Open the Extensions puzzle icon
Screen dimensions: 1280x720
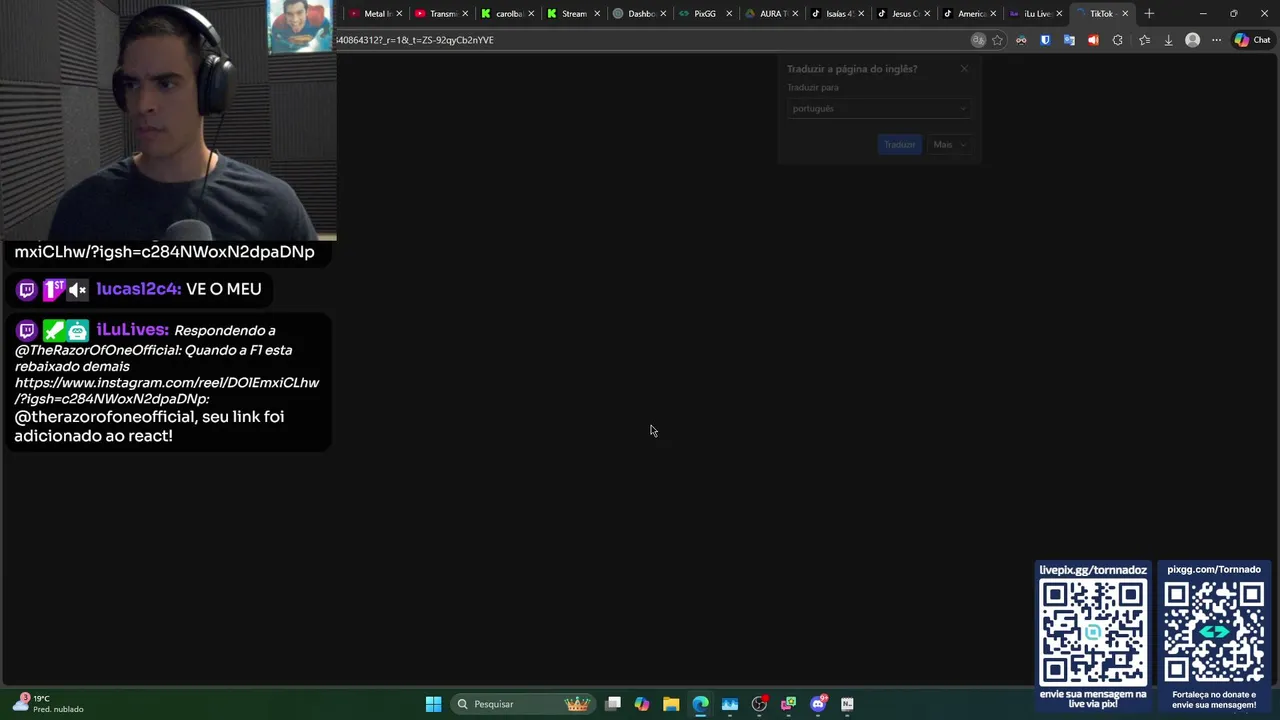(1118, 40)
